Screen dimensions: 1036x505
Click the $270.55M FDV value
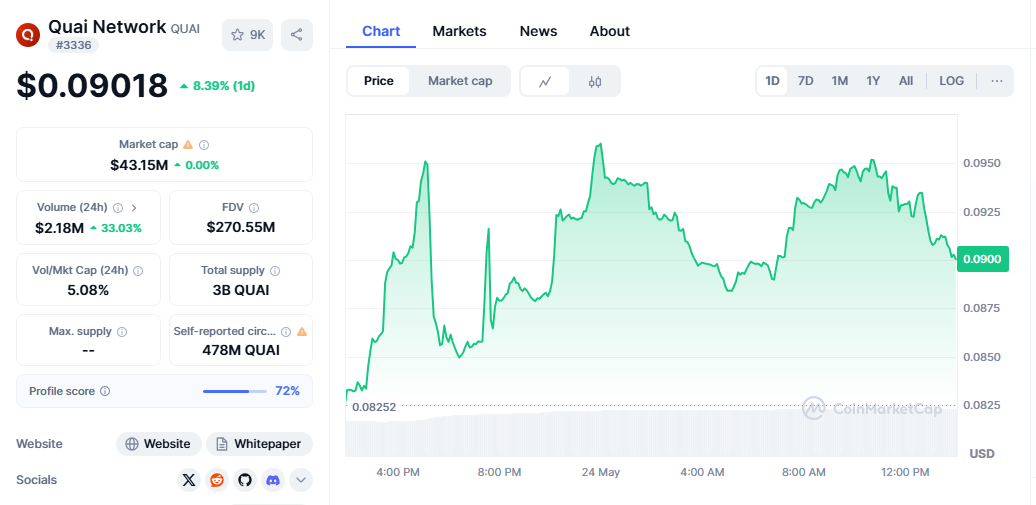[x=240, y=228]
